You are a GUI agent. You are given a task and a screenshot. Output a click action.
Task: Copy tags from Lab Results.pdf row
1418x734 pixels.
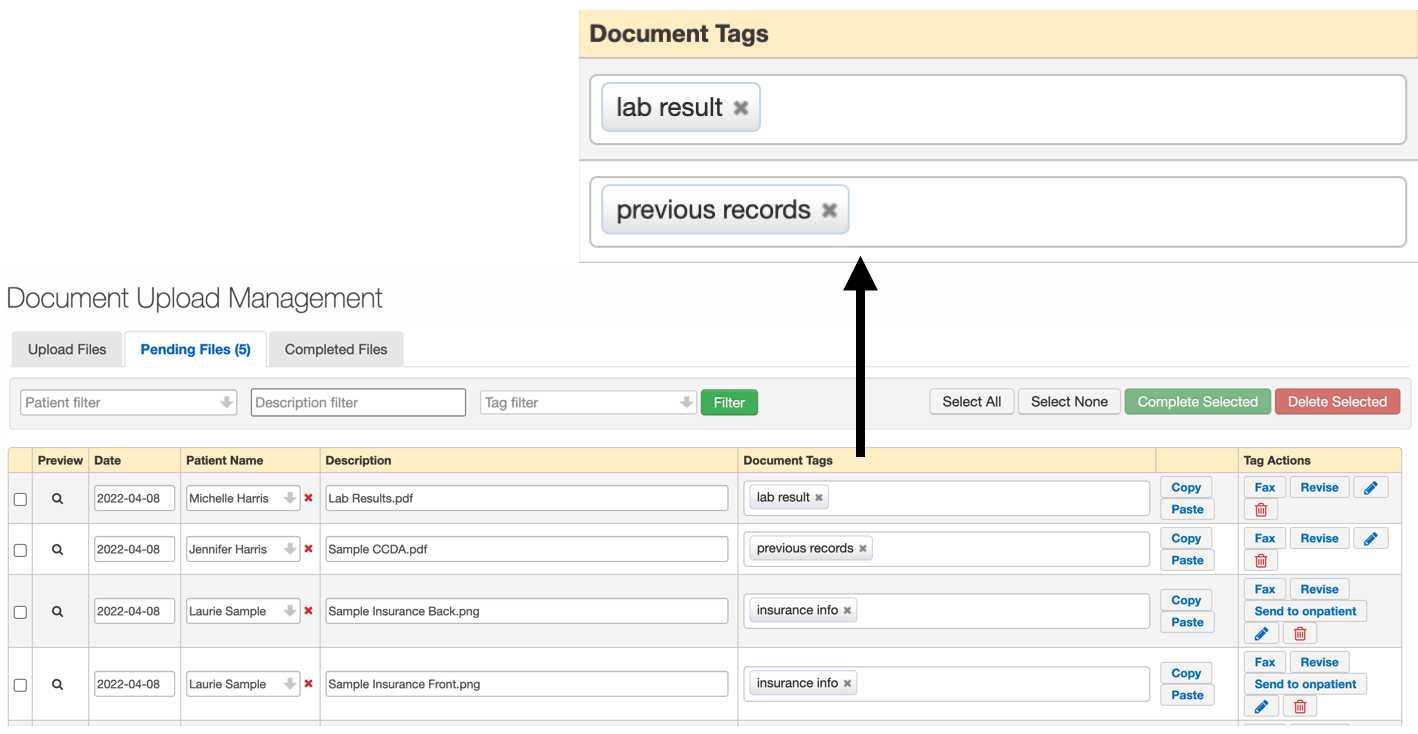coord(1187,487)
